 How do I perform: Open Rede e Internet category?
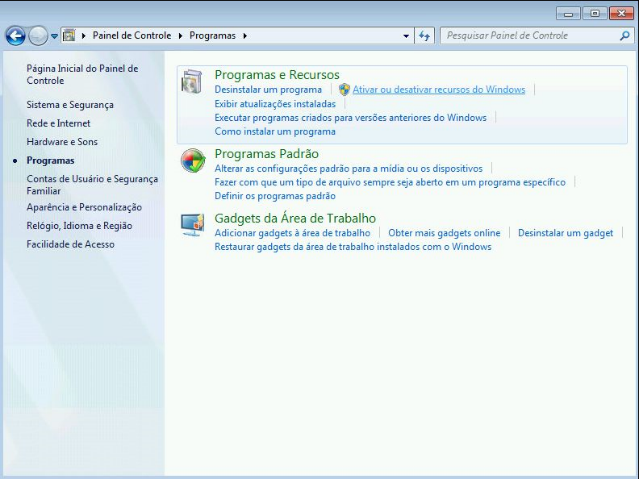58,123
